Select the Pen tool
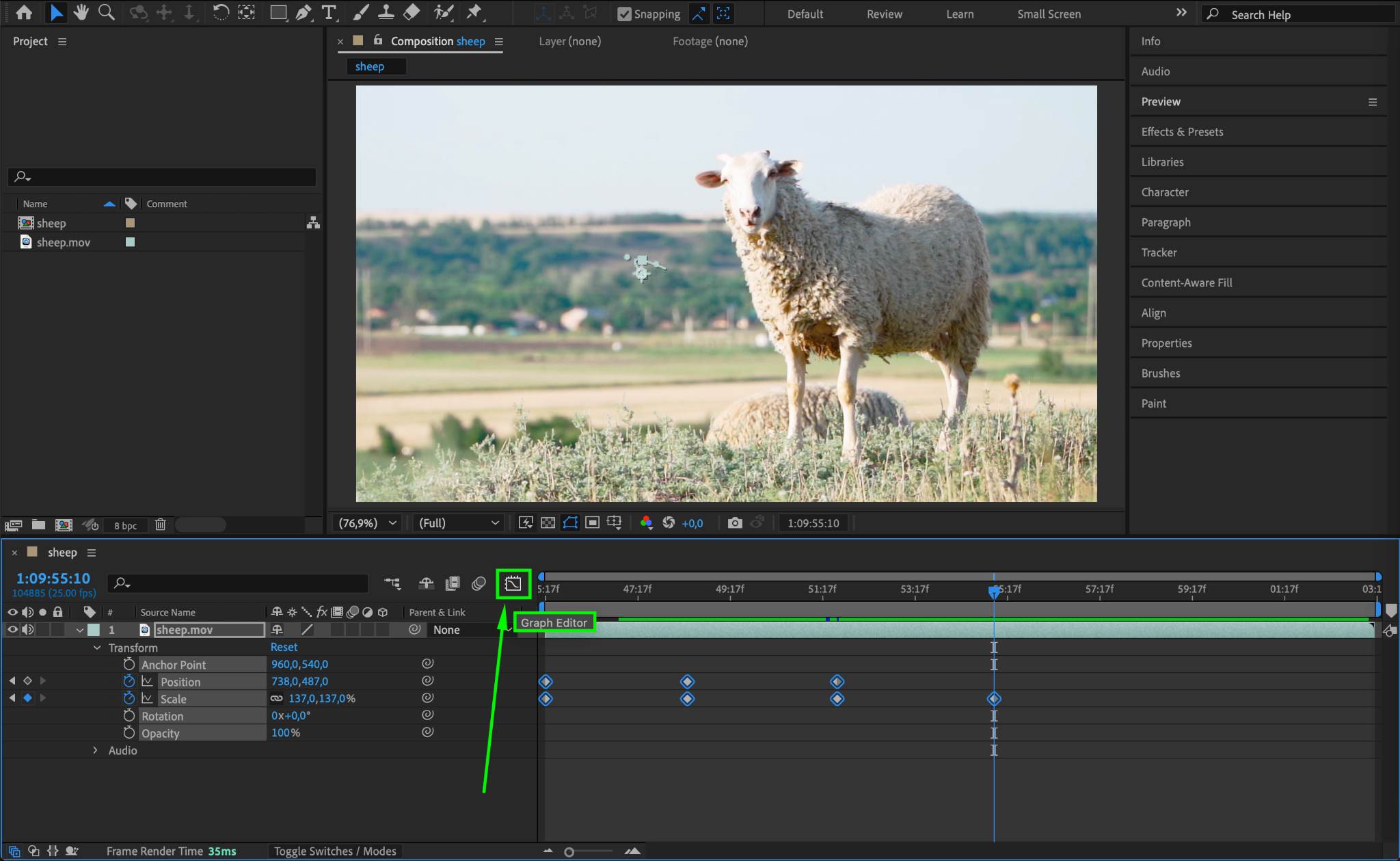This screenshot has width=1400, height=861. [304, 12]
